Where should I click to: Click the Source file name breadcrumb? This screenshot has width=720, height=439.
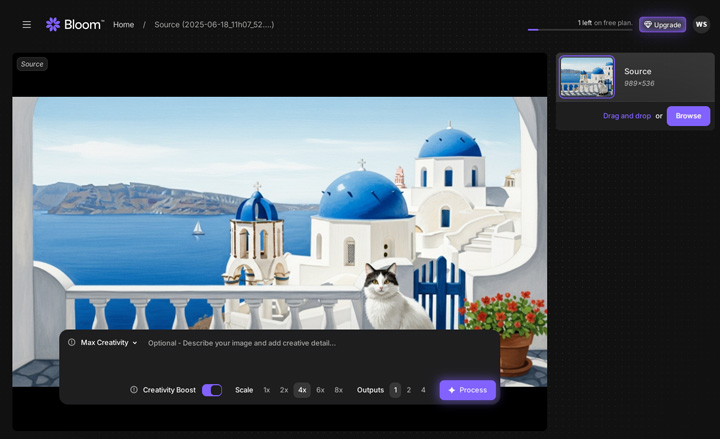214,24
